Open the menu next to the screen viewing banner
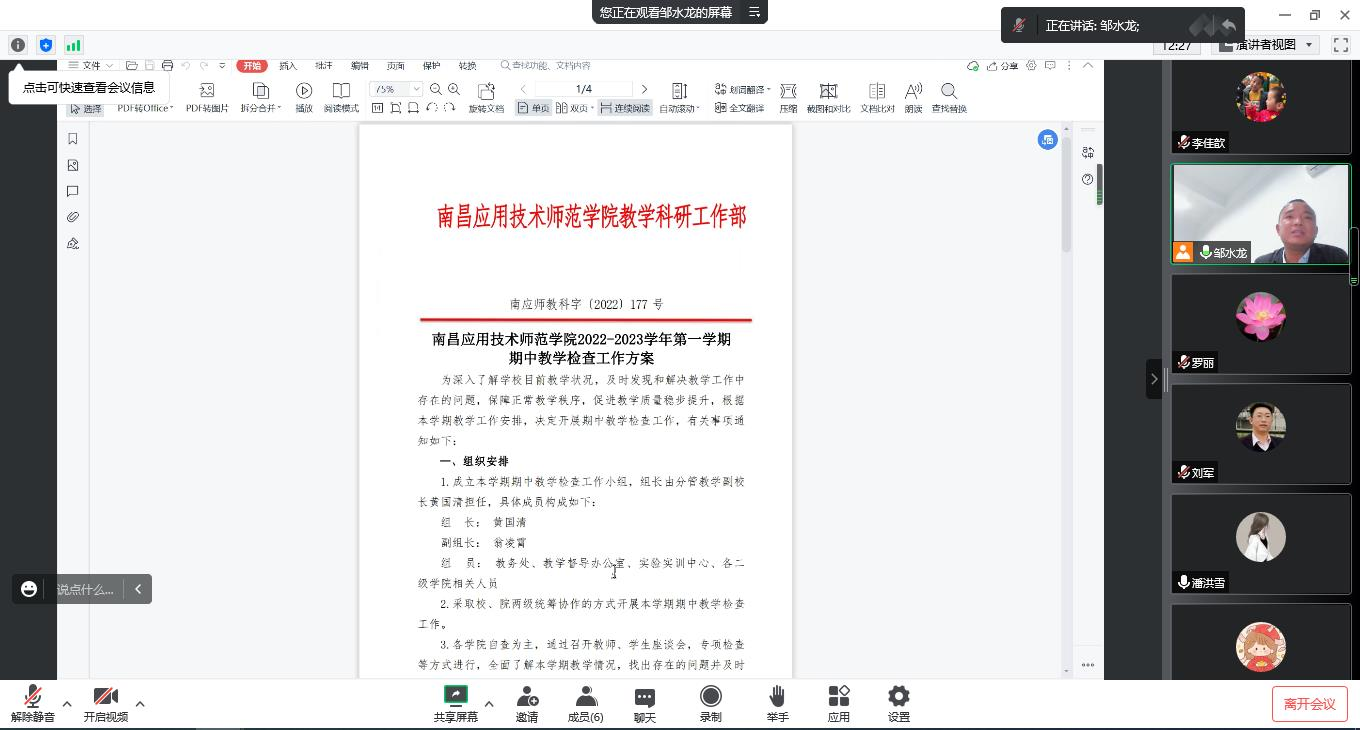The image size is (1360, 730). coord(755,12)
